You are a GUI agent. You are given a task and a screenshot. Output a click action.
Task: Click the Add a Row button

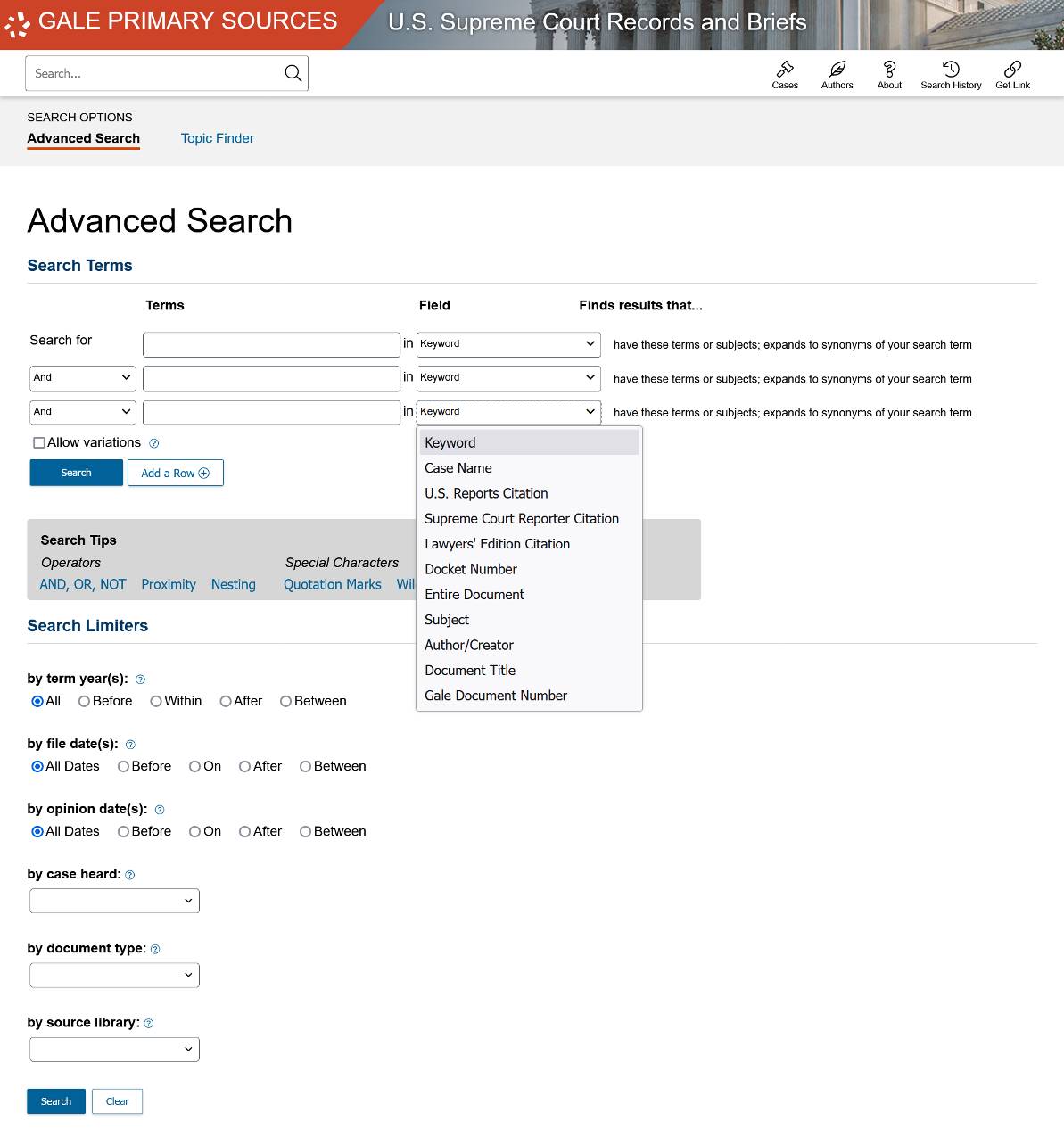(x=176, y=473)
